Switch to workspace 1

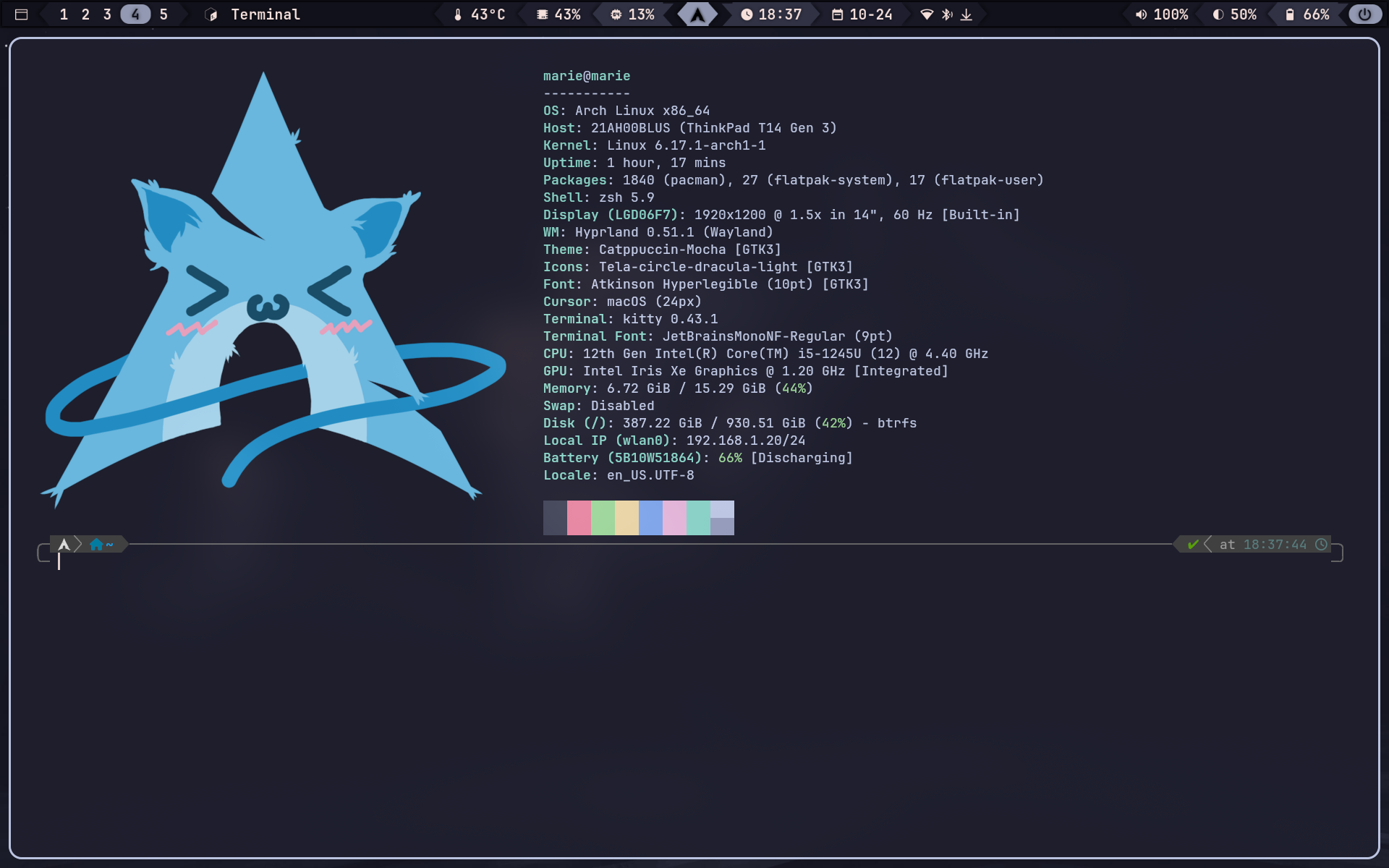[62, 14]
